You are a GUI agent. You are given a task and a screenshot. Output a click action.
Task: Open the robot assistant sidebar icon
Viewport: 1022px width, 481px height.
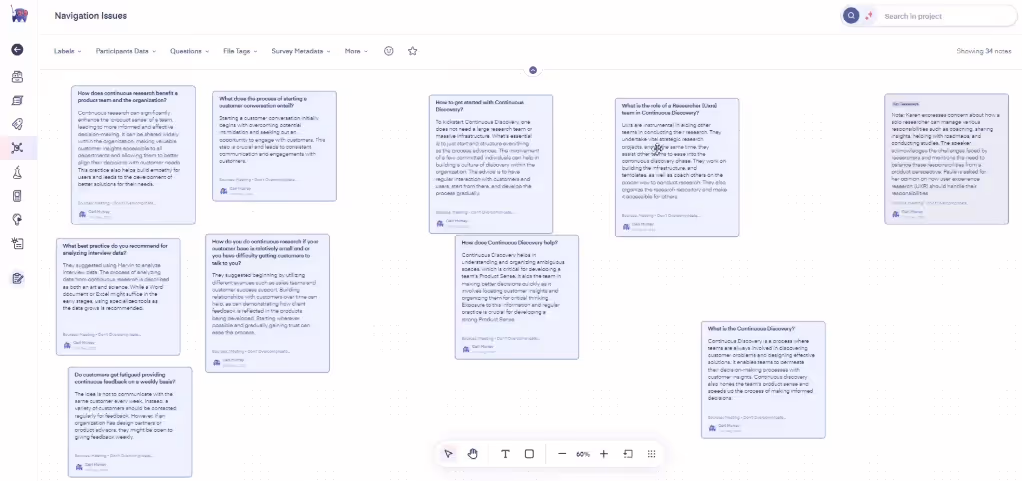click(18, 77)
